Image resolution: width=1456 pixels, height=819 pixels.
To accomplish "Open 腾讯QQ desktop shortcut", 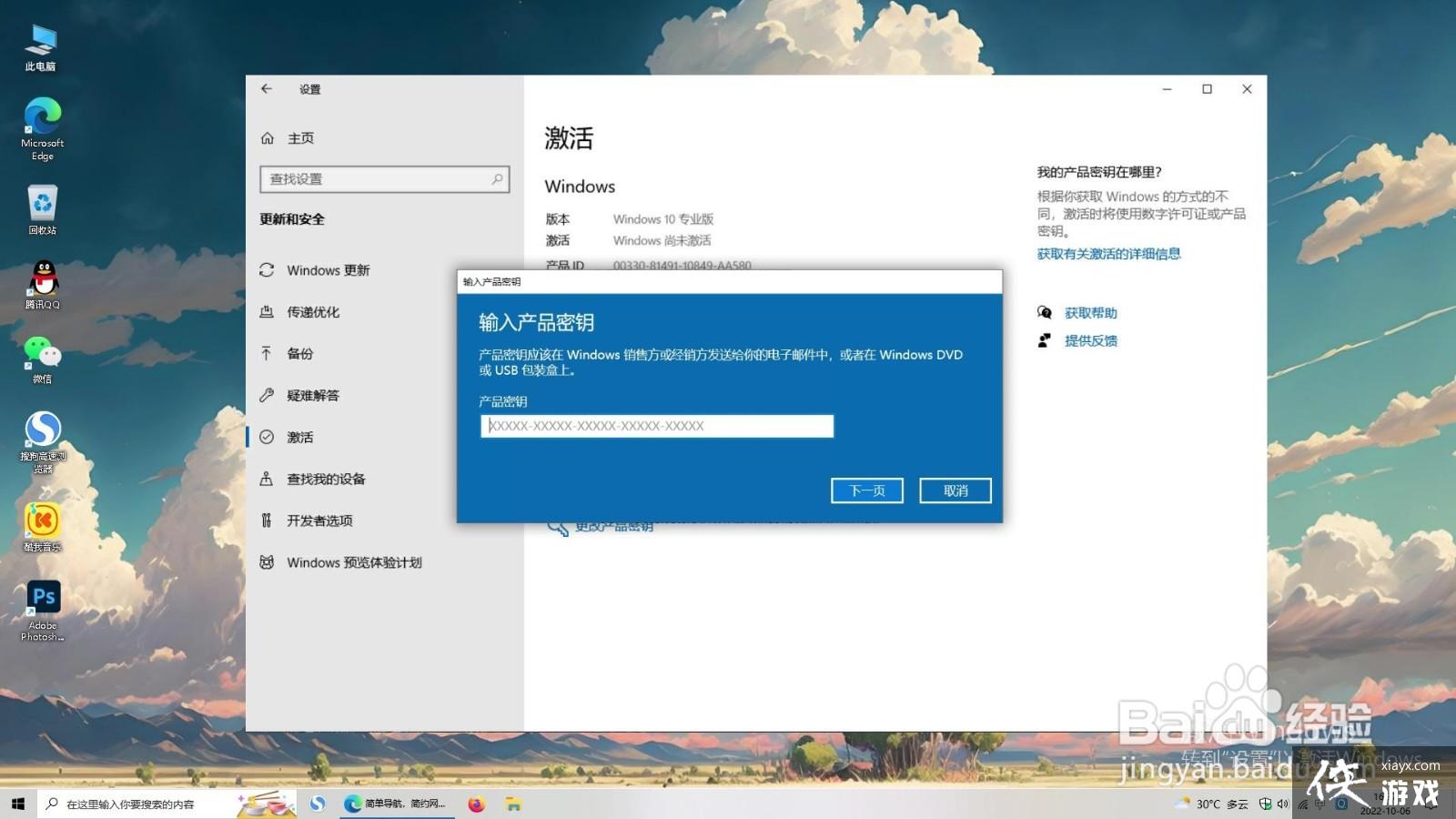I will point(42,285).
